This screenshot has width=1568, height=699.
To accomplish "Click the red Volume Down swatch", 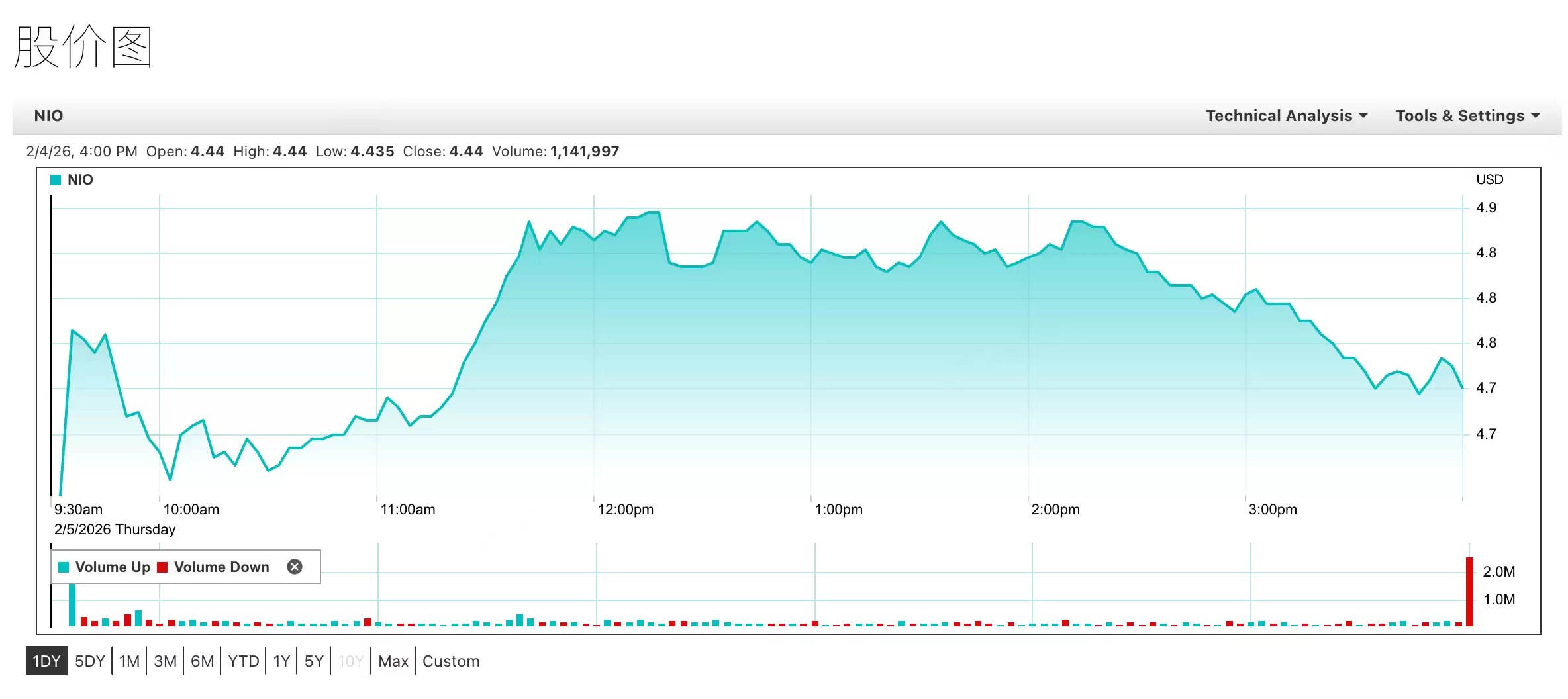I will click(162, 567).
